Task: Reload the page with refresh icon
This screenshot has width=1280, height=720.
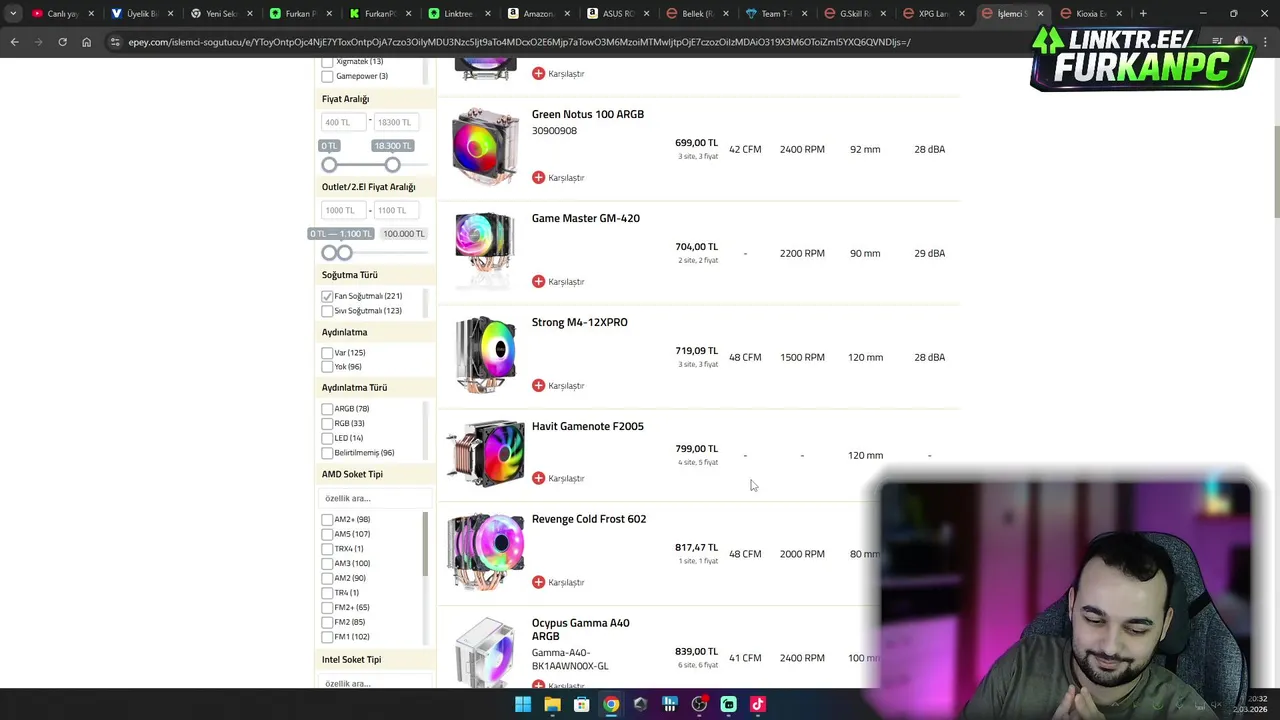Action: click(x=62, y=42)
